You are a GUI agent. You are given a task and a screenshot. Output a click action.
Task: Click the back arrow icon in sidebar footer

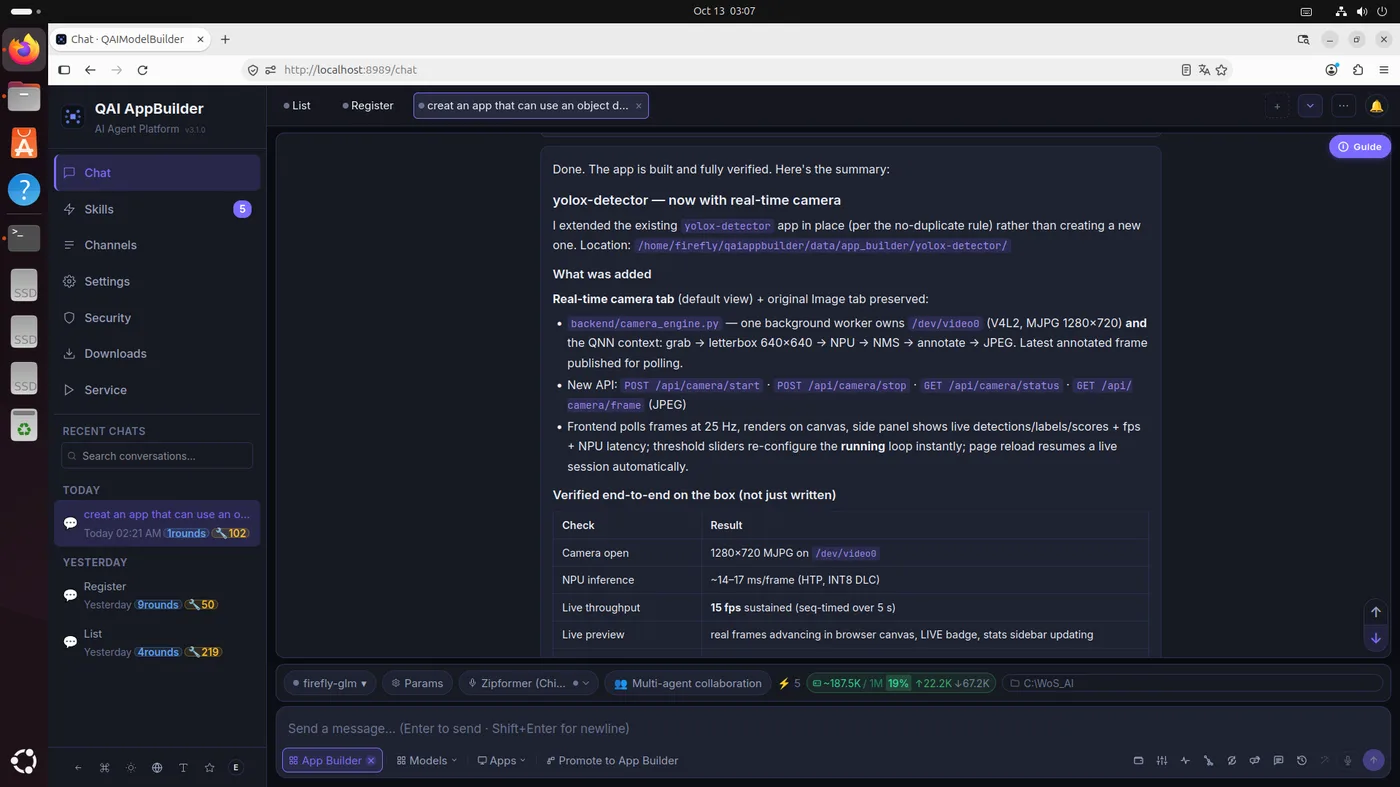79,768
